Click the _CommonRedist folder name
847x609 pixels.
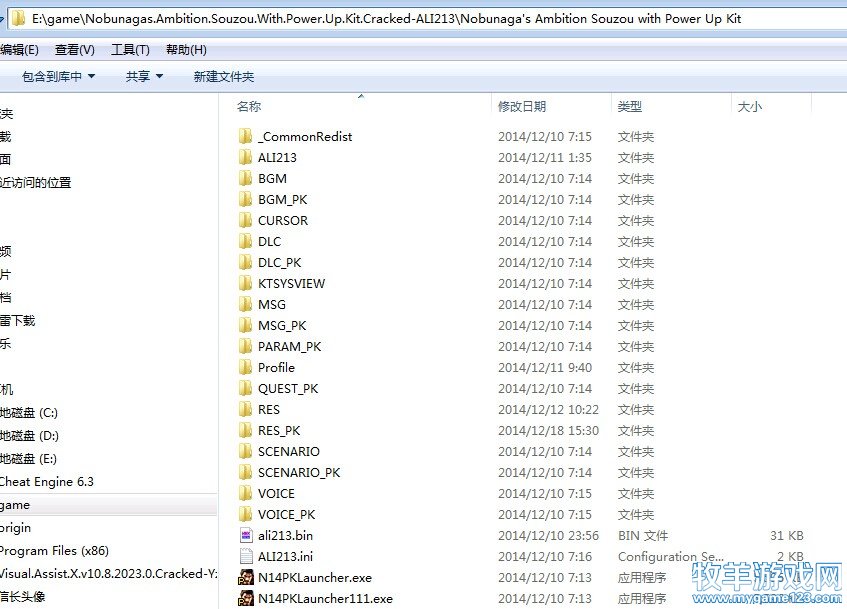point(305,137)
